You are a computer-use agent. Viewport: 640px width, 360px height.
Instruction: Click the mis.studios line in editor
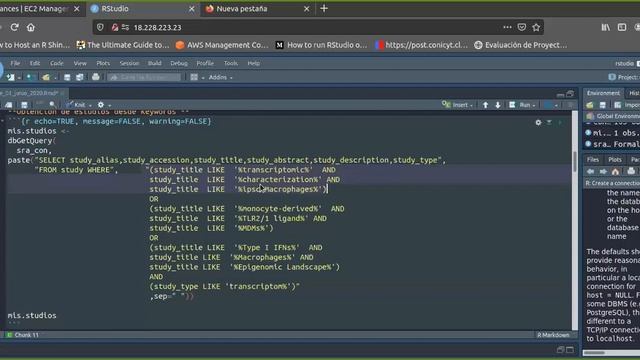click(x=32, y=316)
